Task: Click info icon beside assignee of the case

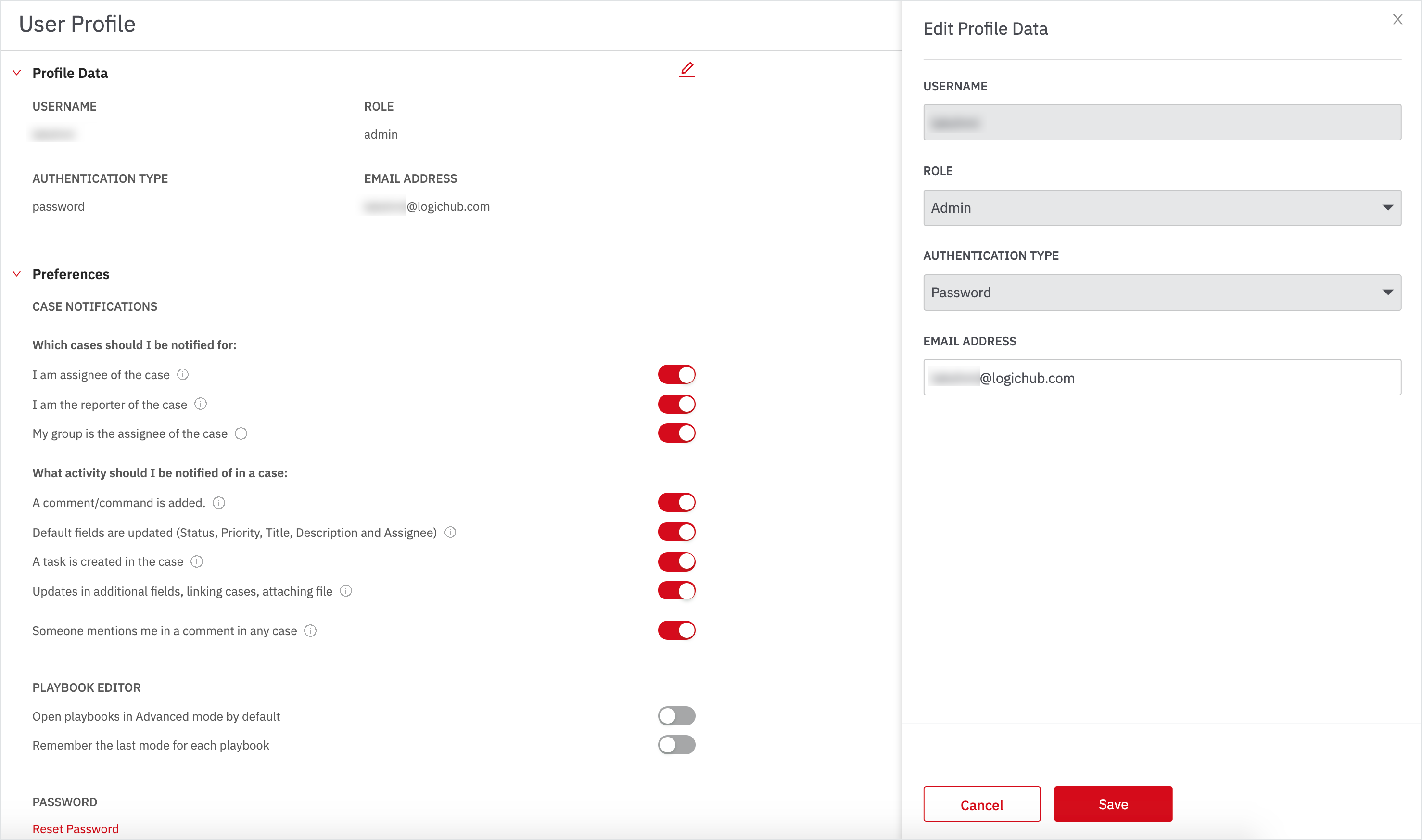Action: pyautogui.click(x=183, y=375)
